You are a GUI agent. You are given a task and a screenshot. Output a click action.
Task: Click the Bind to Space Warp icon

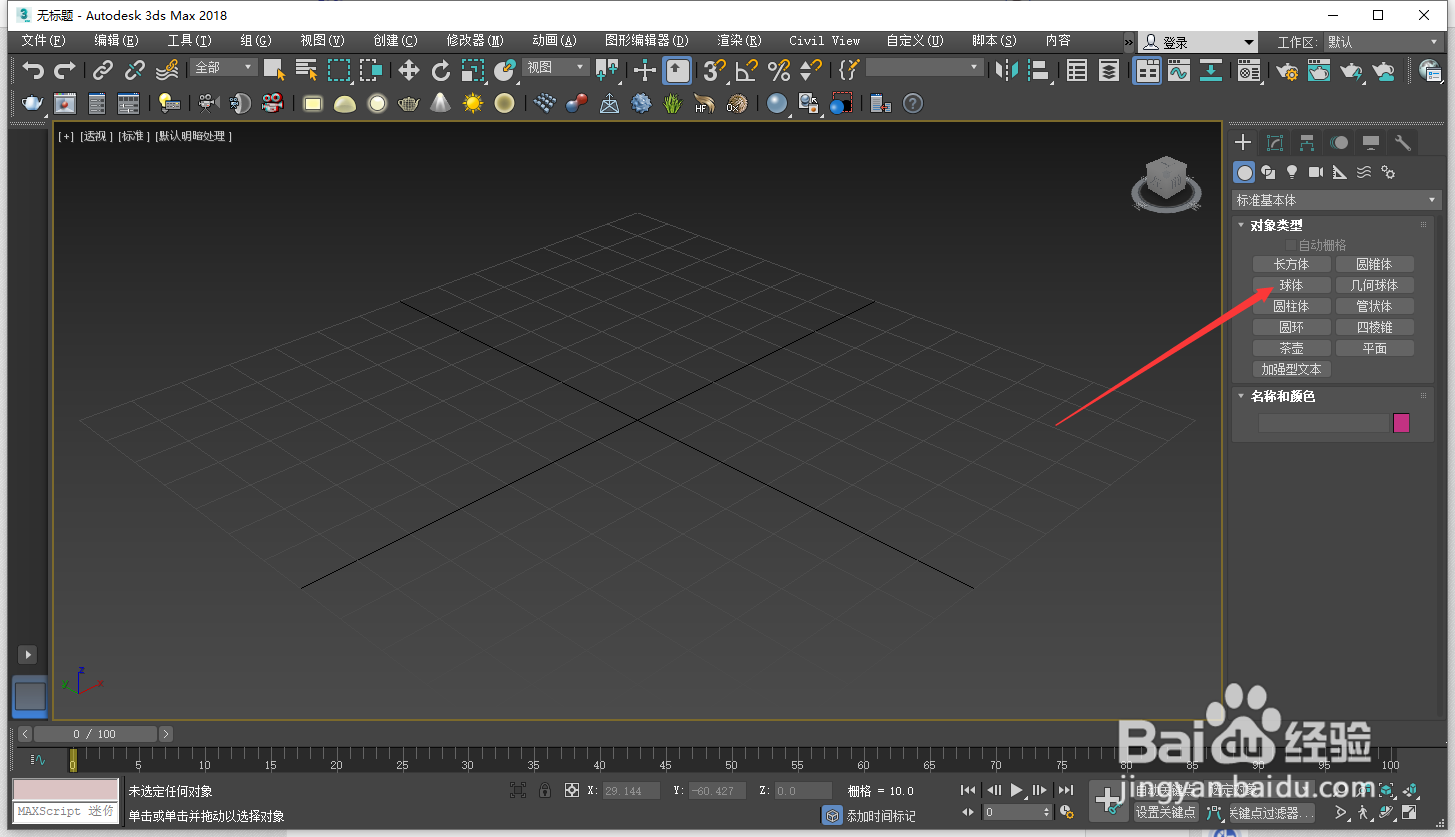tap(168, 70)
